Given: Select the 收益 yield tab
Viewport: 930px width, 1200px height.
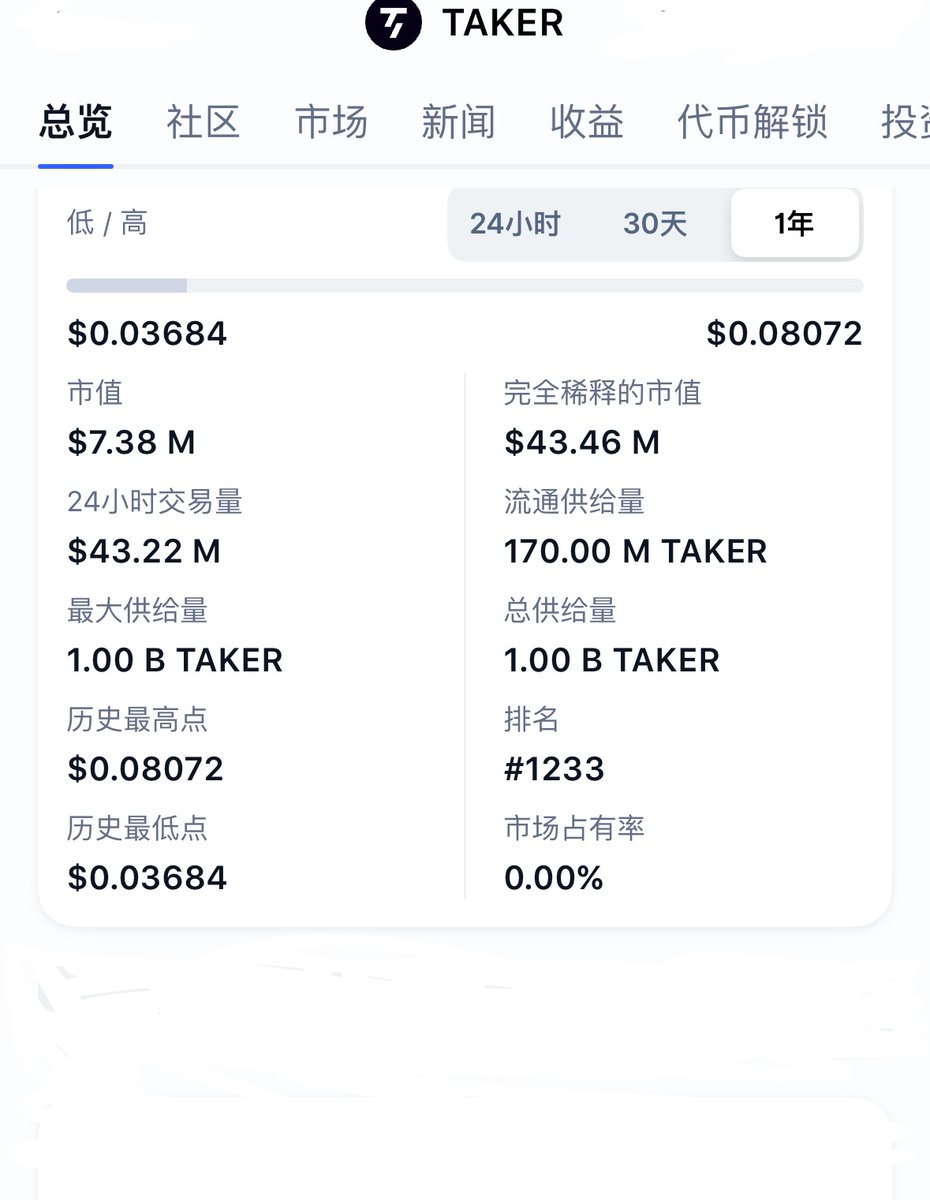Looking at the screenshot, I should [x=587, y=123].
